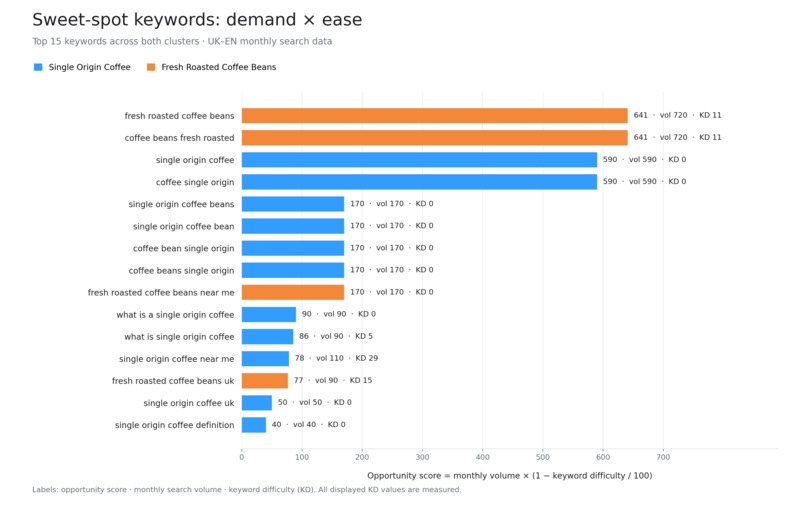Click the orange bar for 'fresh roasted coffee beans near me'

tap(293, 293)
